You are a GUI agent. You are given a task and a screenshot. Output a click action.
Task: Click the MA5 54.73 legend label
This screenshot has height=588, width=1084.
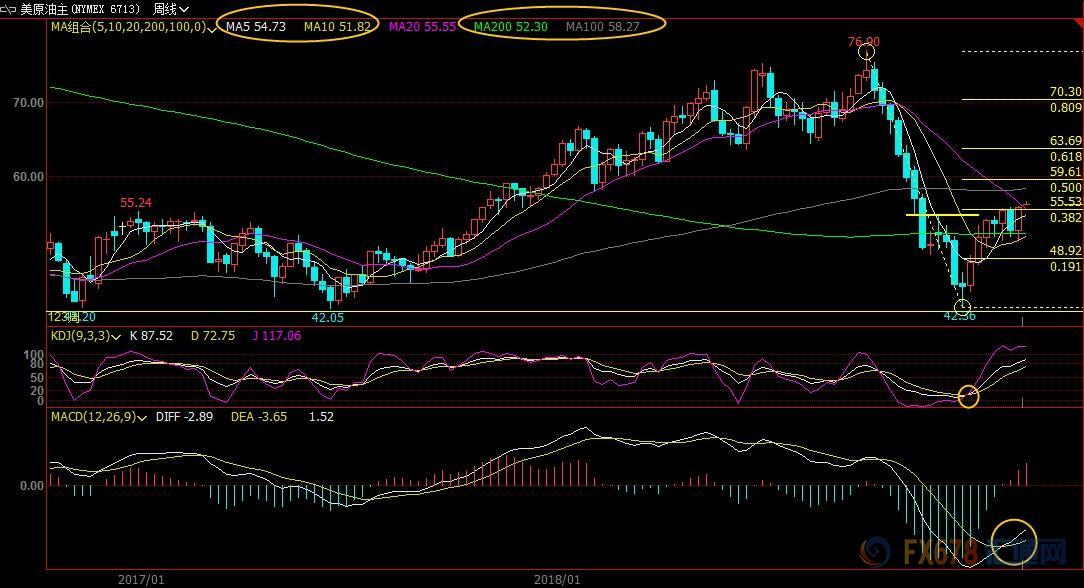tap(257, 27)
